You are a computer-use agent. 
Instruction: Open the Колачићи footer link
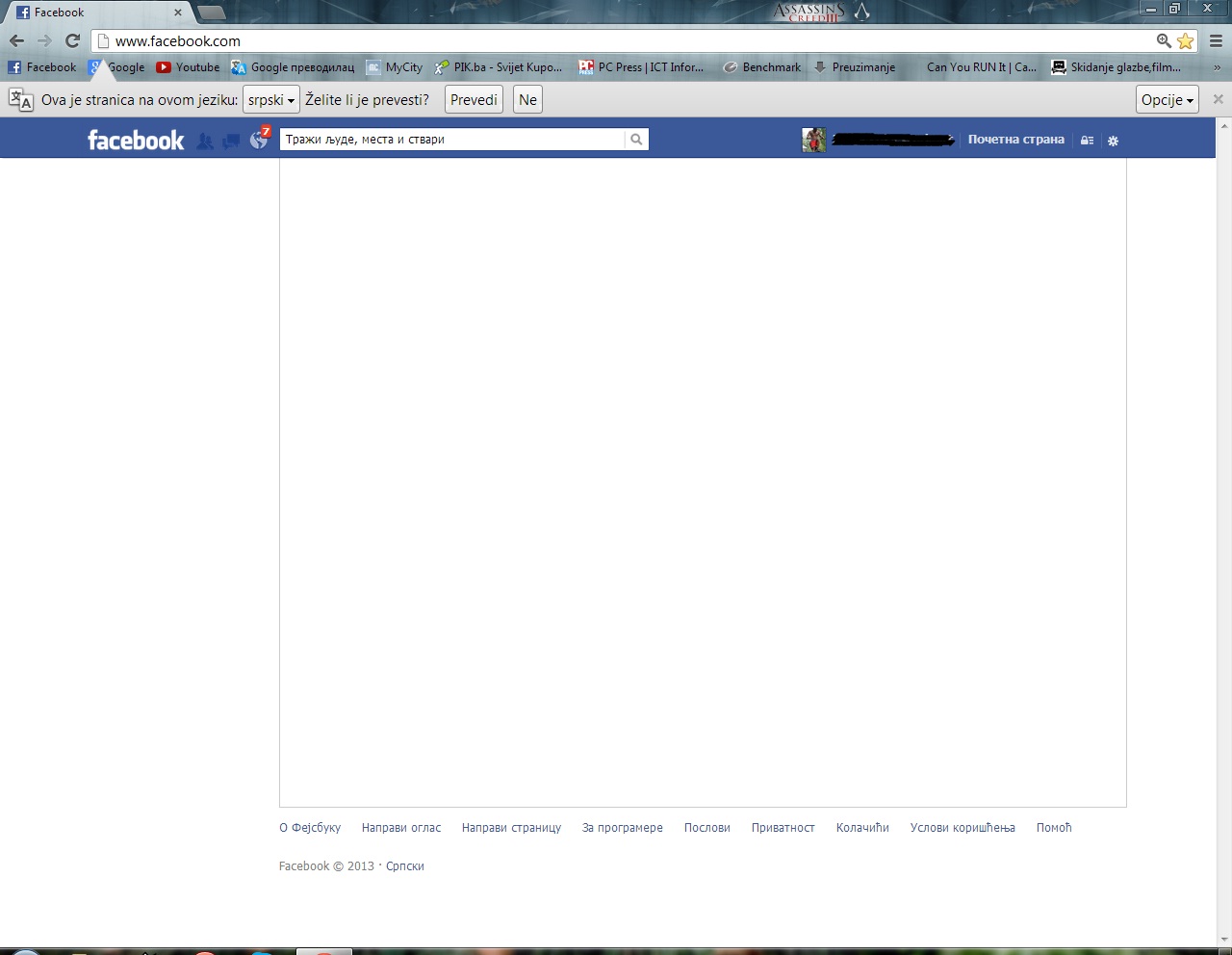[862, 828]
